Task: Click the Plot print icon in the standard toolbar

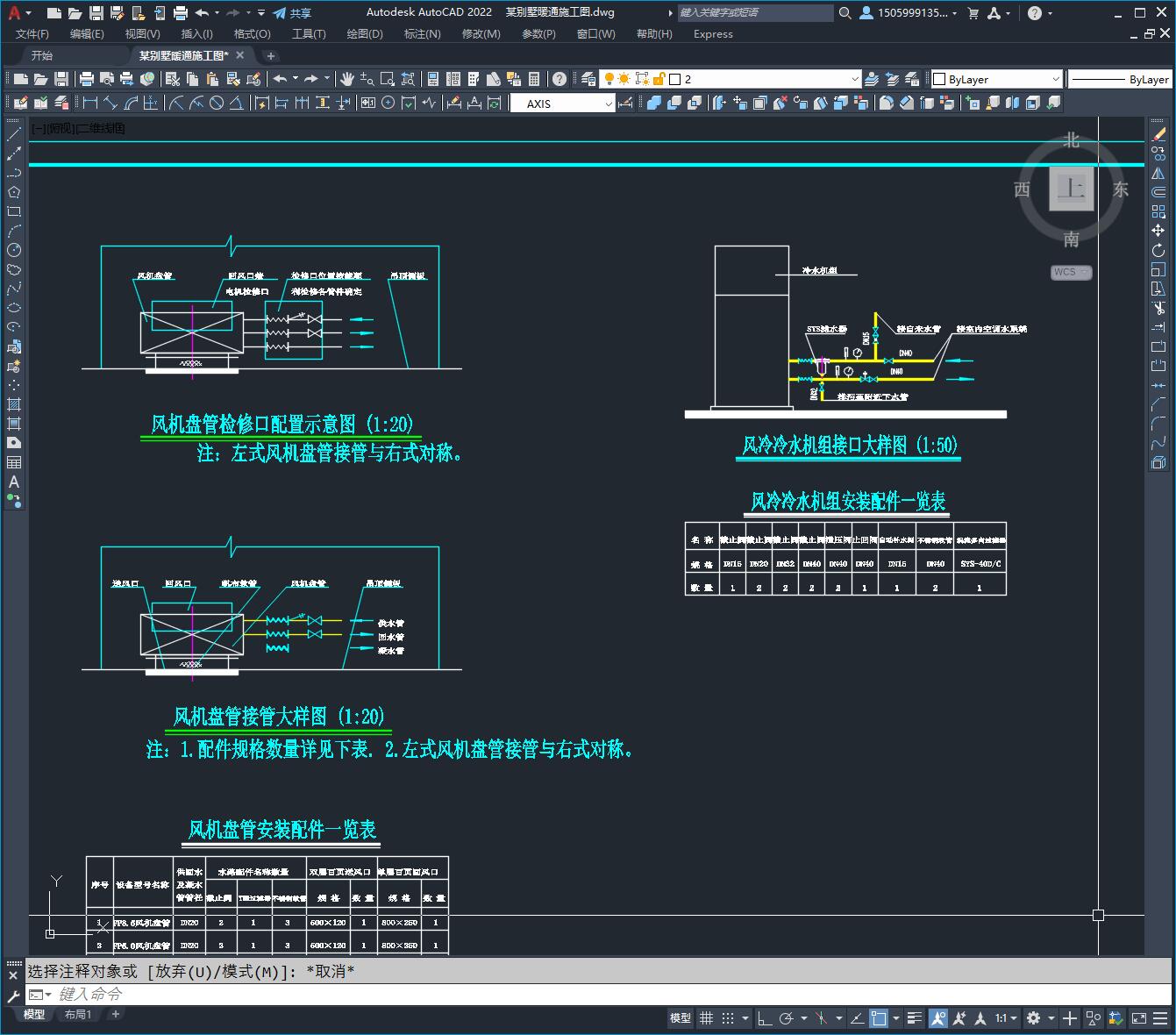Action: pyautogui.click(x=87, y=79)
